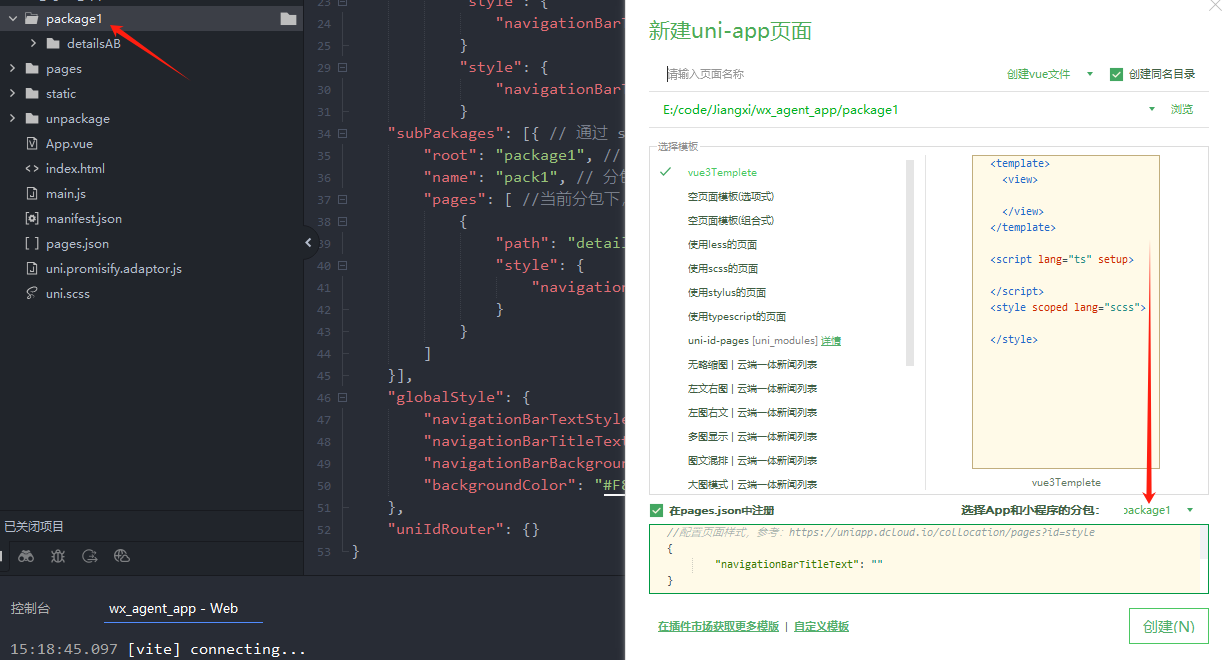Click the uni.scss file icon
This screenshot has width=1223, height=660.
(31, 294)
